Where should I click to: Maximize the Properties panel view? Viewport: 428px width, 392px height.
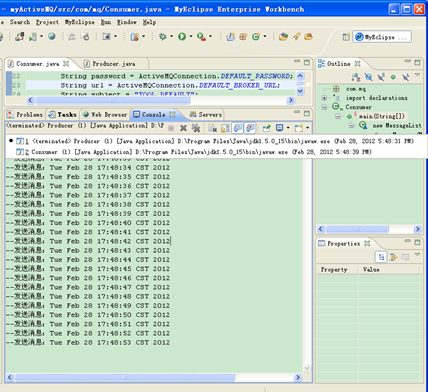coord(417,242)
